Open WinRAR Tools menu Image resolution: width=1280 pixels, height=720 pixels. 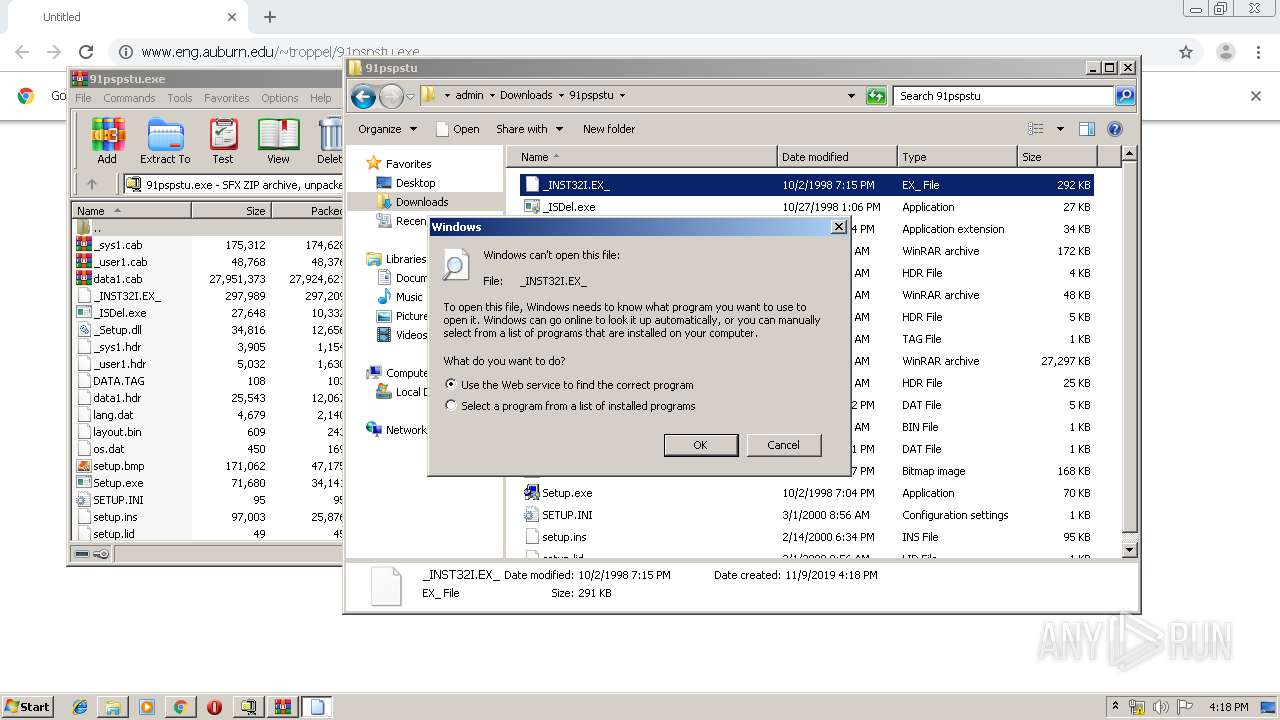tap(180, 98)
